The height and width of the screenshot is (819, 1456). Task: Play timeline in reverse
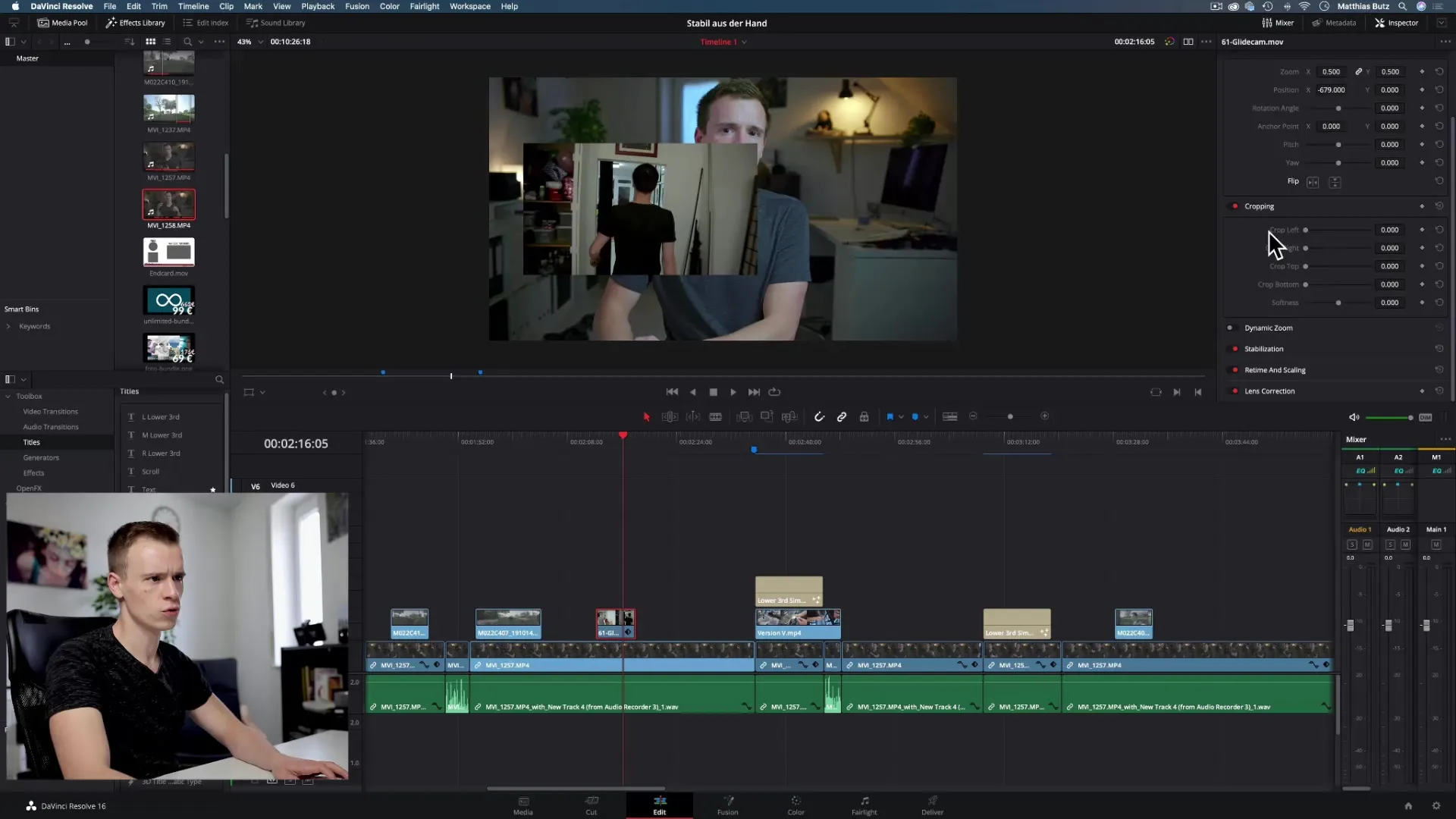coord(692,392)
